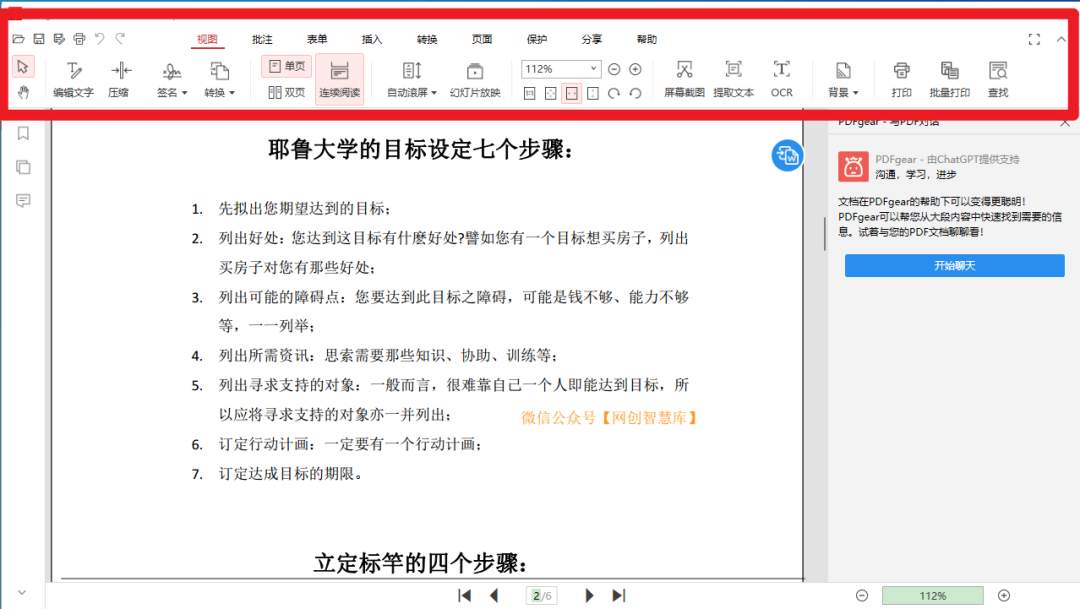
Task: Enter full screen with the expand icon
Action: [x=1035, y=39]
